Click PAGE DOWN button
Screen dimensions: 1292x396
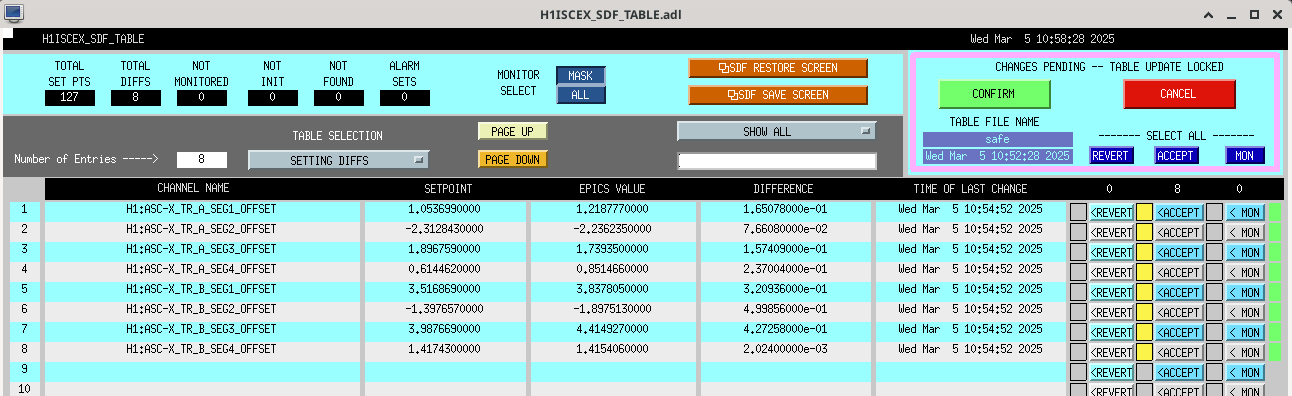tap(512, 159)
